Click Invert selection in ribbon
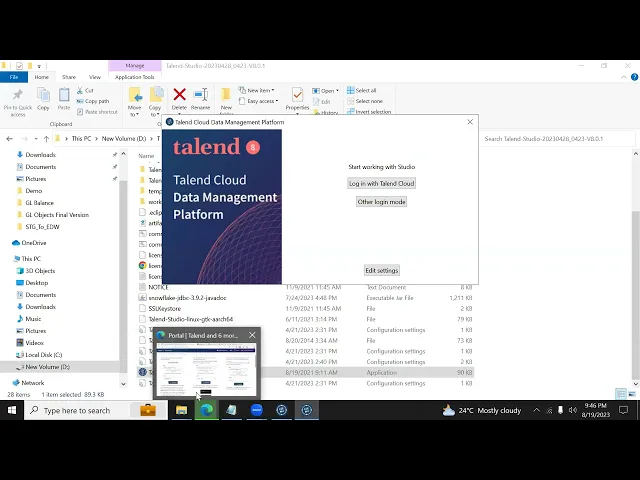Screen dimensions: 640x480 369,111
